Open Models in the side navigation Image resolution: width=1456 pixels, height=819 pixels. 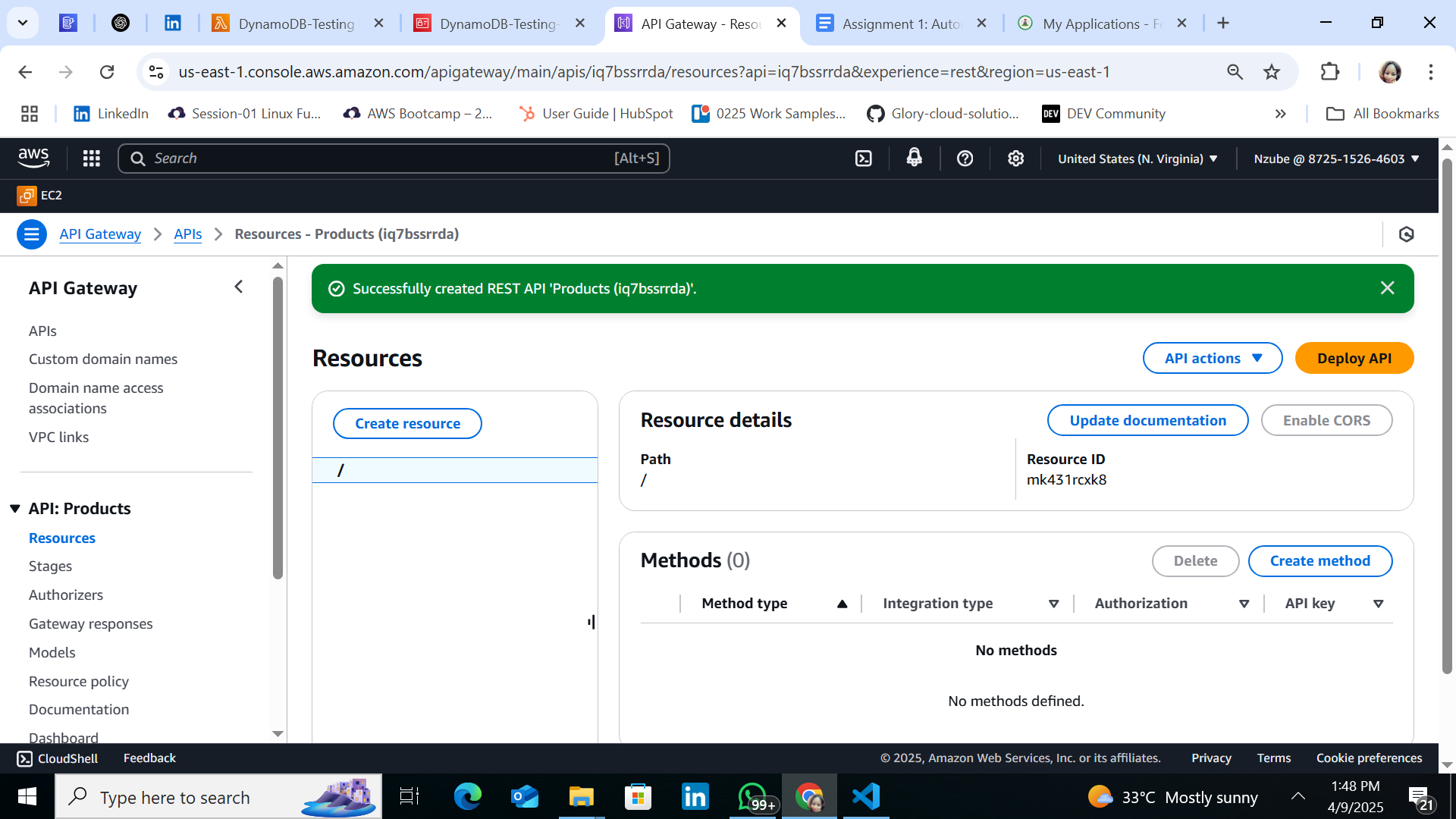(x=52, y=653)
